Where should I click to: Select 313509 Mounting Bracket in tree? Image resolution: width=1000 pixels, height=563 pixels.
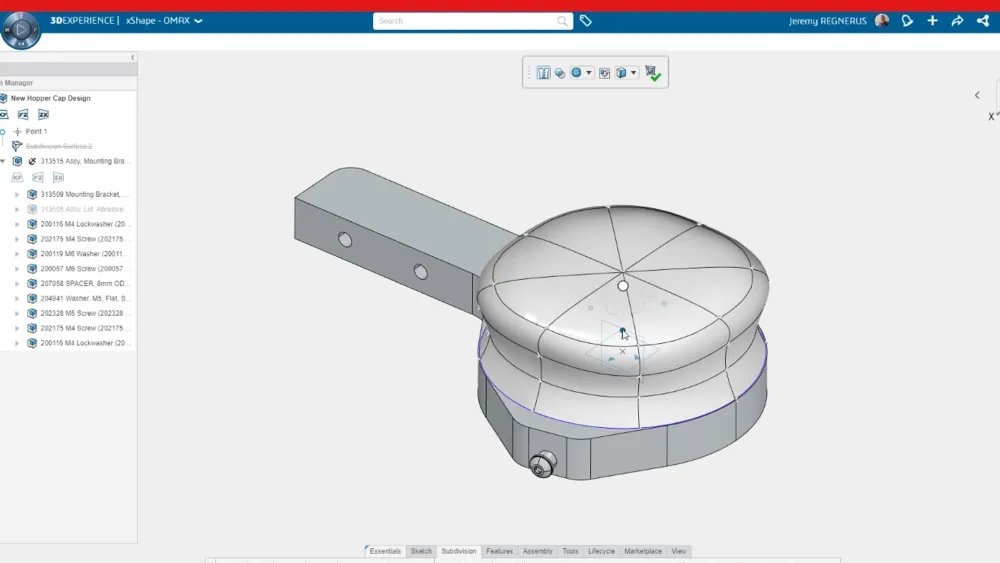(84, 194)
